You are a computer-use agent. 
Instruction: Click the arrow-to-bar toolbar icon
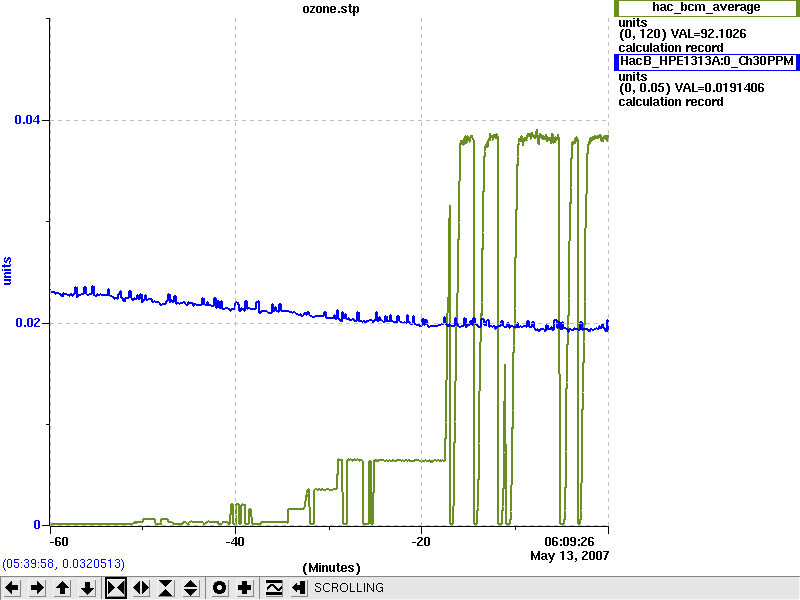299,588
